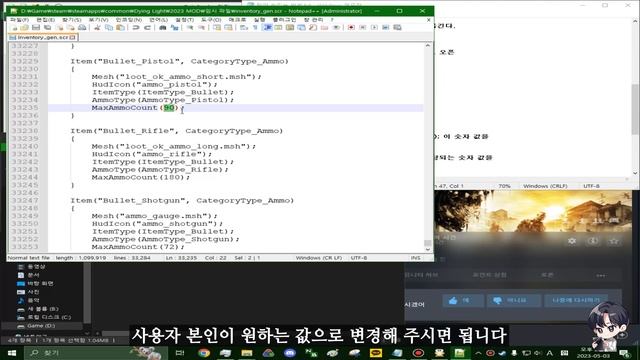The width and height of the screenshot is (640, 360).
Task: Click the Ask Again Later button in Steam
Action: pyautogui.click(x=576, y=301)
